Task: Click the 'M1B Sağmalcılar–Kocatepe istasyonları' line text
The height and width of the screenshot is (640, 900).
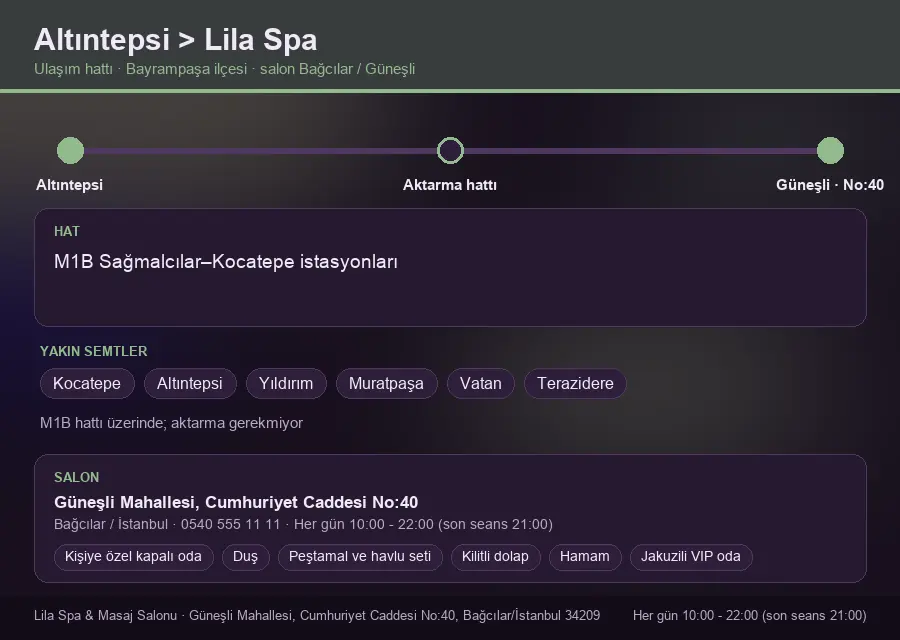Action: [226, 262]
